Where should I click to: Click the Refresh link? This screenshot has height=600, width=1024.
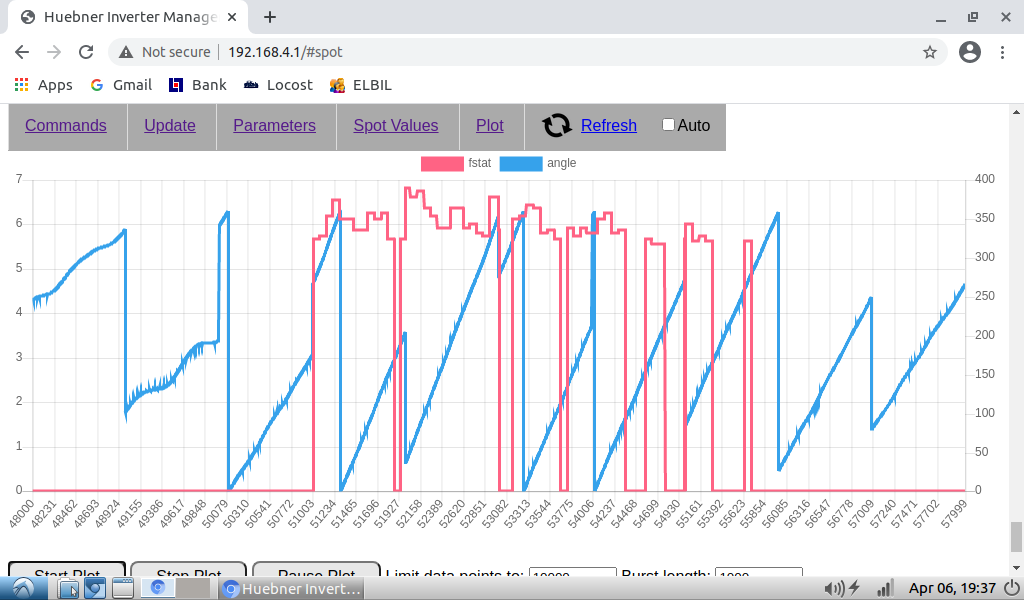point(608,125)
